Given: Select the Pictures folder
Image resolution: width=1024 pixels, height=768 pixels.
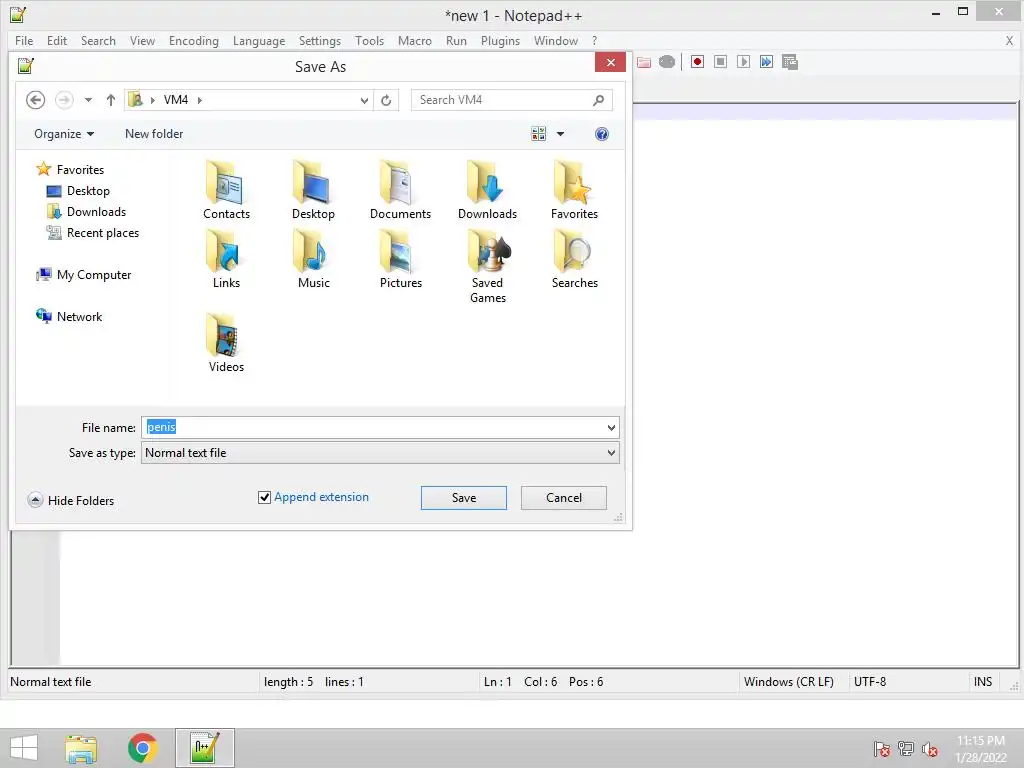Looking at the screenshot, I should click(x=400, y=259).
